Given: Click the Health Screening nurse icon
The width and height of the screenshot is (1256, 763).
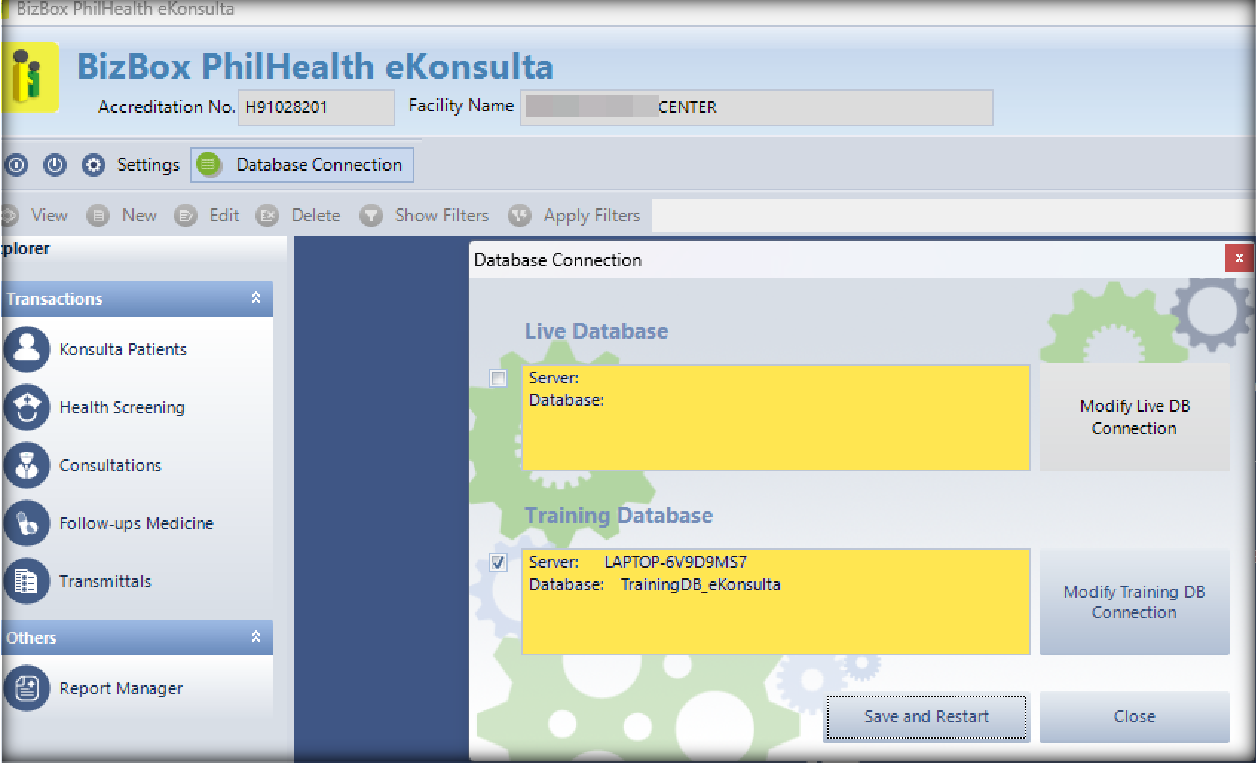Looking at the screenshot, I should 27,407.
